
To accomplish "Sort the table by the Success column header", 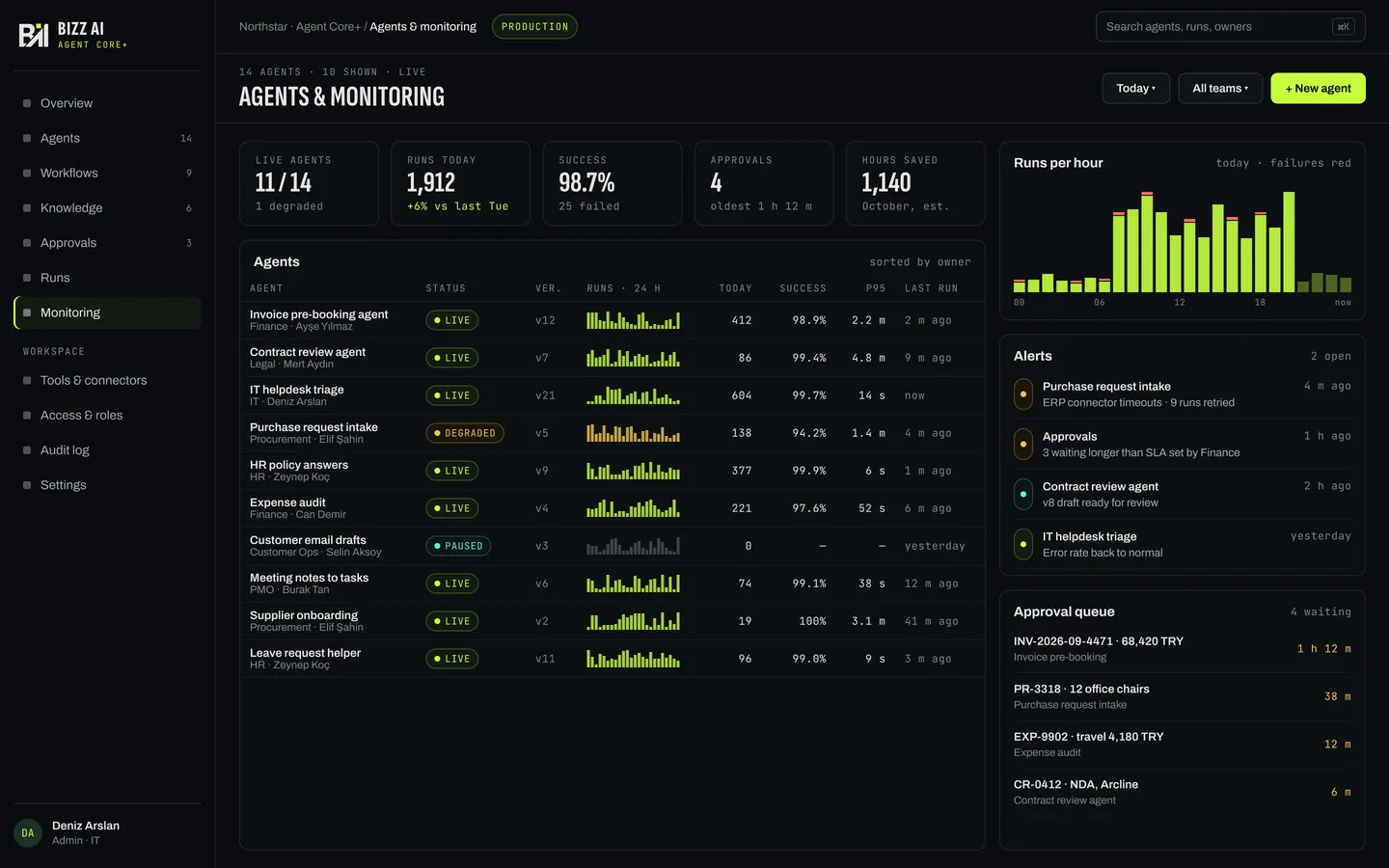I will [803, 288].
